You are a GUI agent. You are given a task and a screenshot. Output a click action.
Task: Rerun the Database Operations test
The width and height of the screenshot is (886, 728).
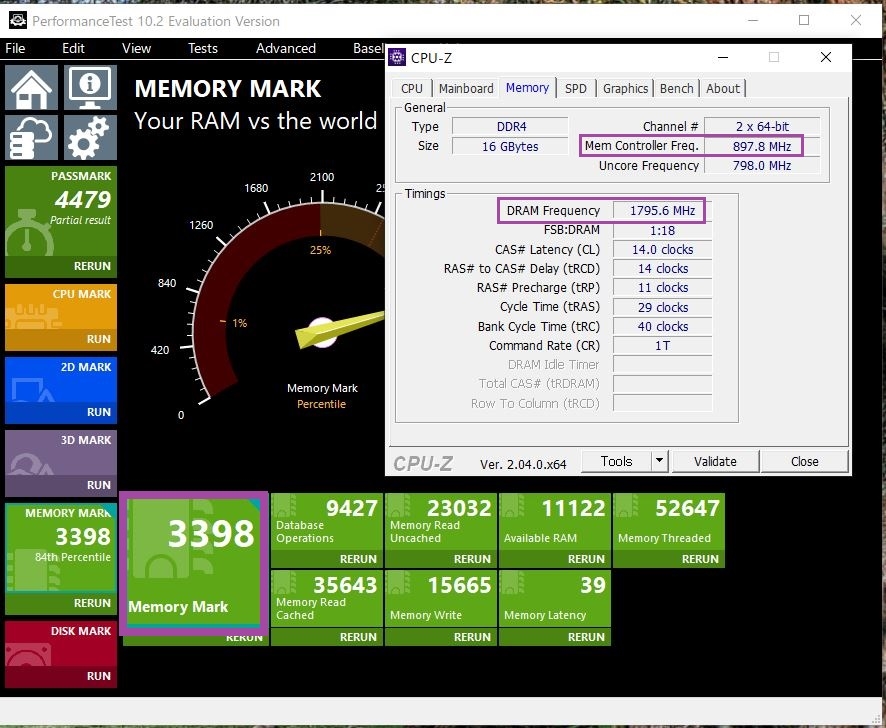[x=358, y=559]
